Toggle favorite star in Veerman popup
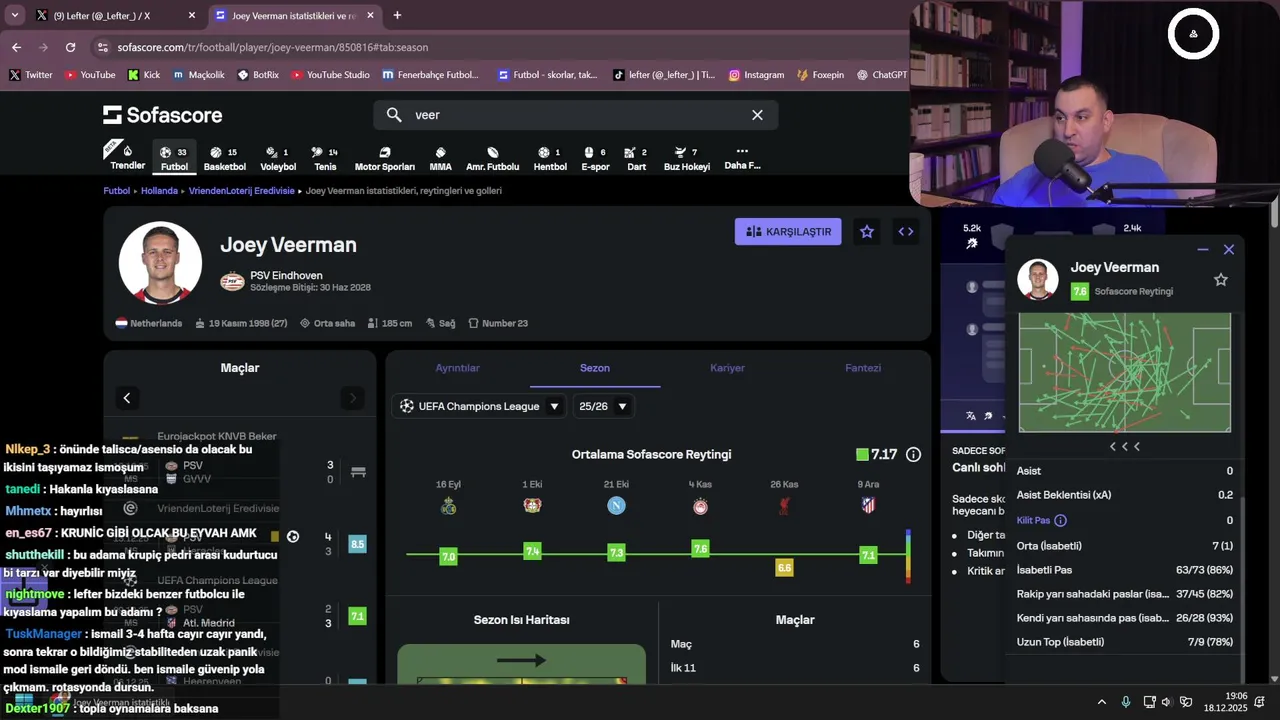 (1221, 280)
